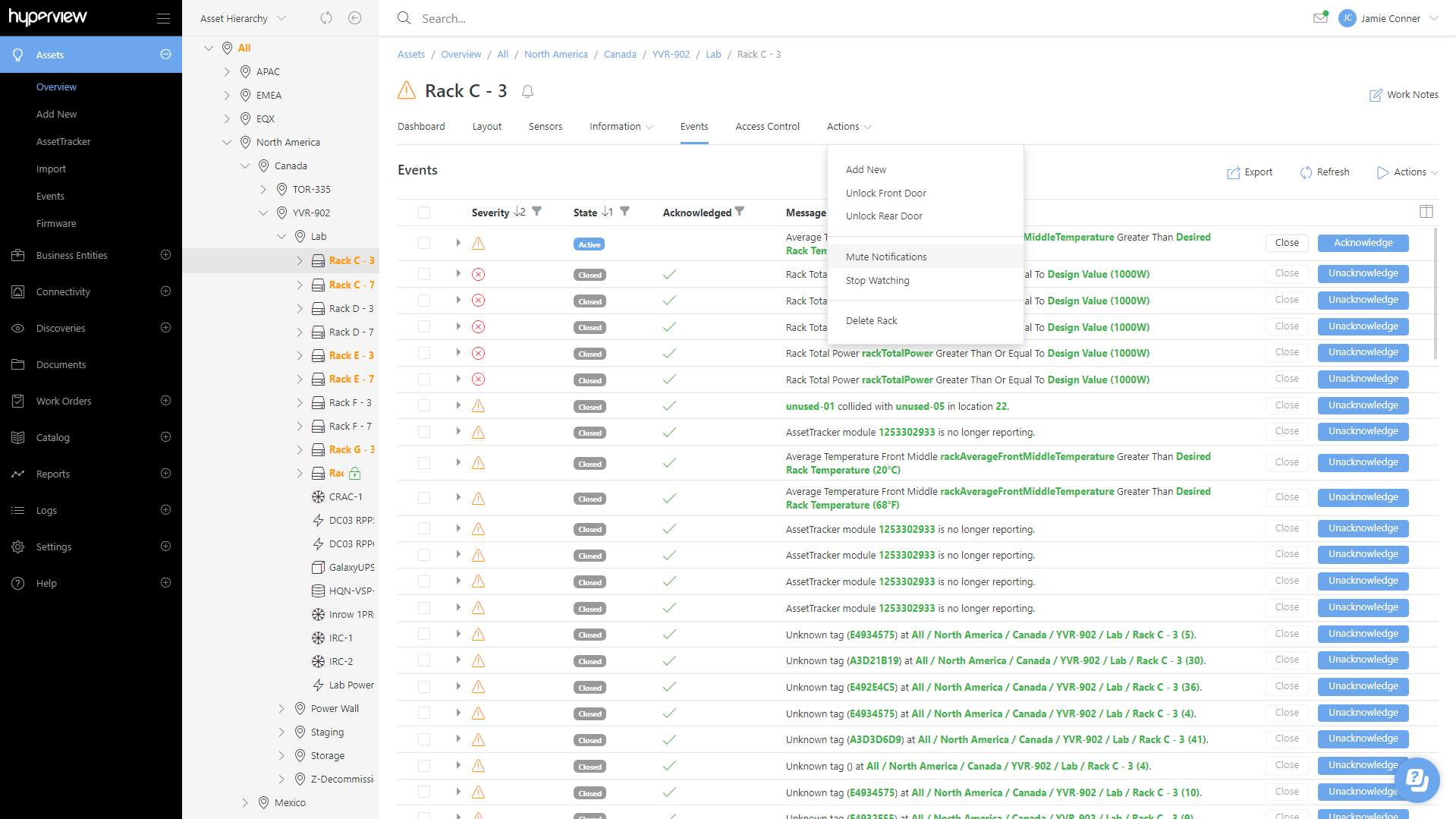Check the Unknown tag Rack C - 3 (30) checkbox

coord(424,660)
